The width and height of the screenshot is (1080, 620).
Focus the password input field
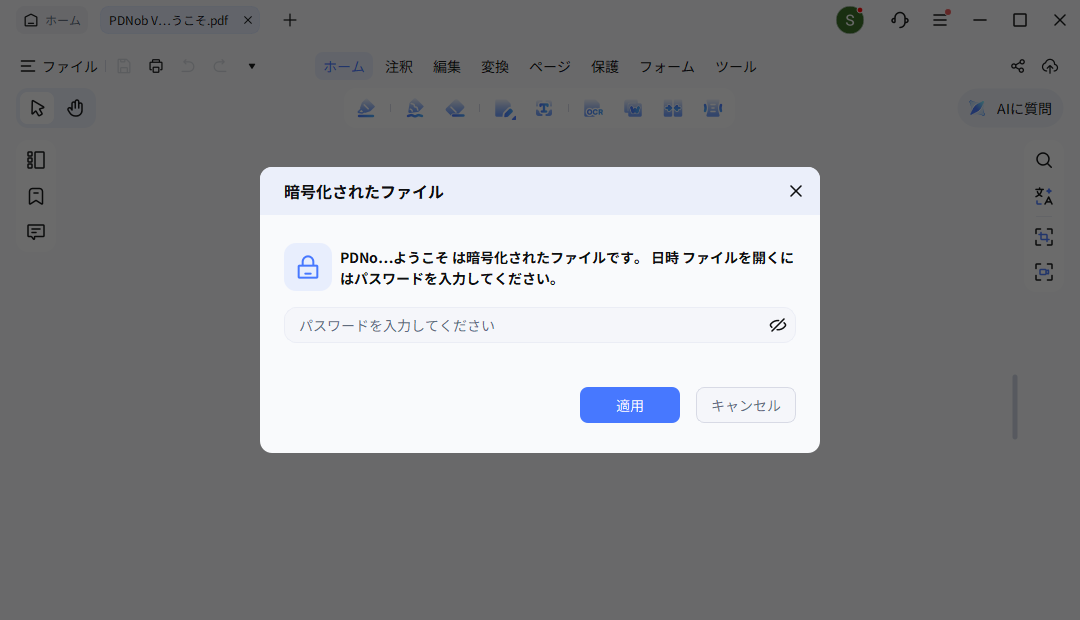(x=539, y=325)
